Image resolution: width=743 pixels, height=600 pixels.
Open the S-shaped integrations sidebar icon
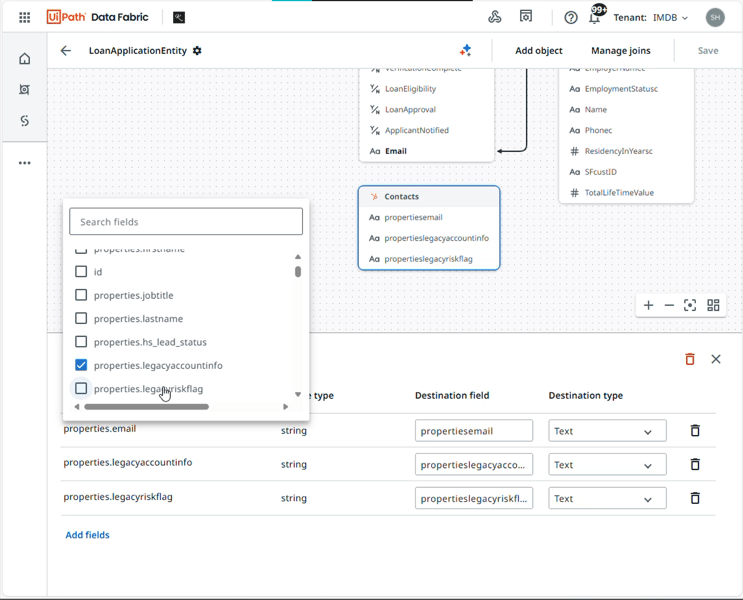[25, 121]
